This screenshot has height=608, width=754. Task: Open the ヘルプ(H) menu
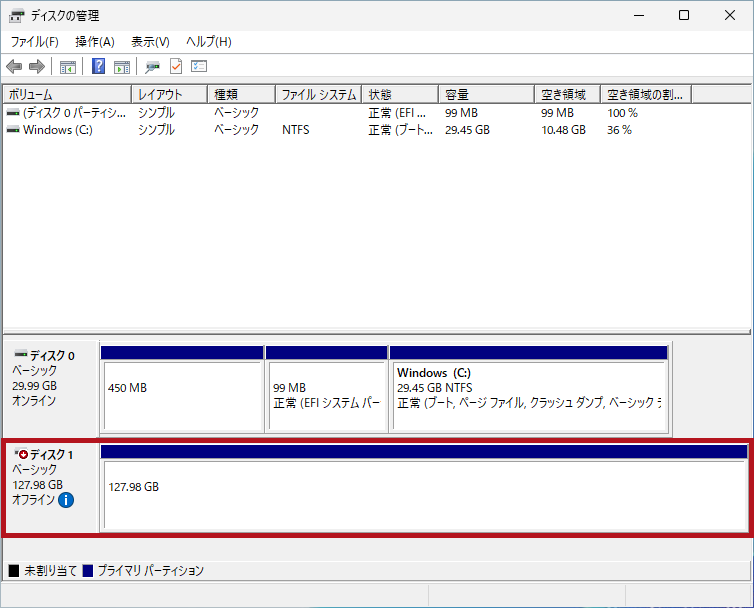(208, 42)
